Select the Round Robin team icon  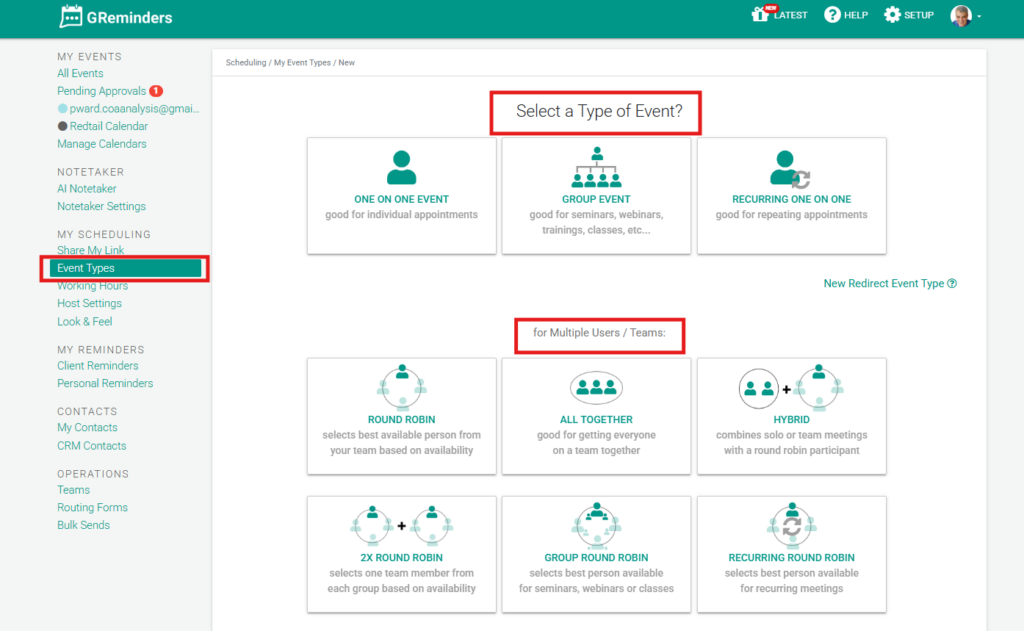tap(401, 386)
